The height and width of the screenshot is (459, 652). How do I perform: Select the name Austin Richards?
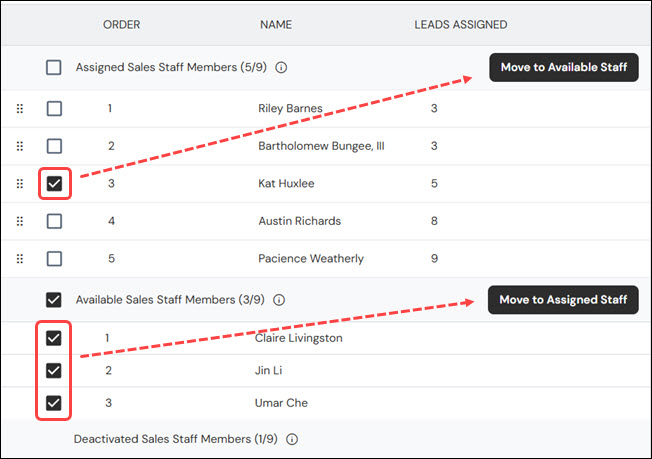pos(299,221)
